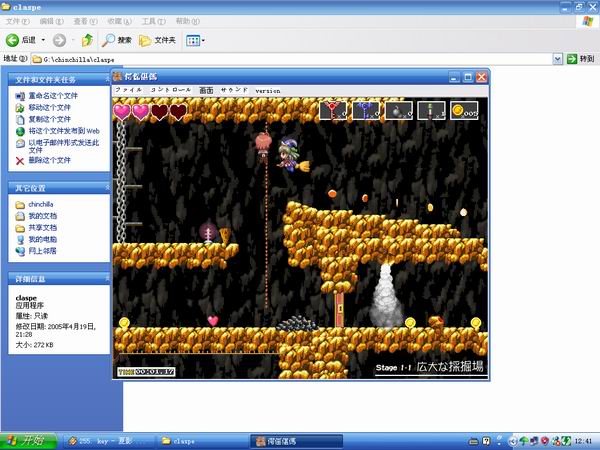Image resolution: width=600 pixels, height=450 pixels.
Task: Switch to the claspe folder taskbar button
Action: [x=202, y=441]
